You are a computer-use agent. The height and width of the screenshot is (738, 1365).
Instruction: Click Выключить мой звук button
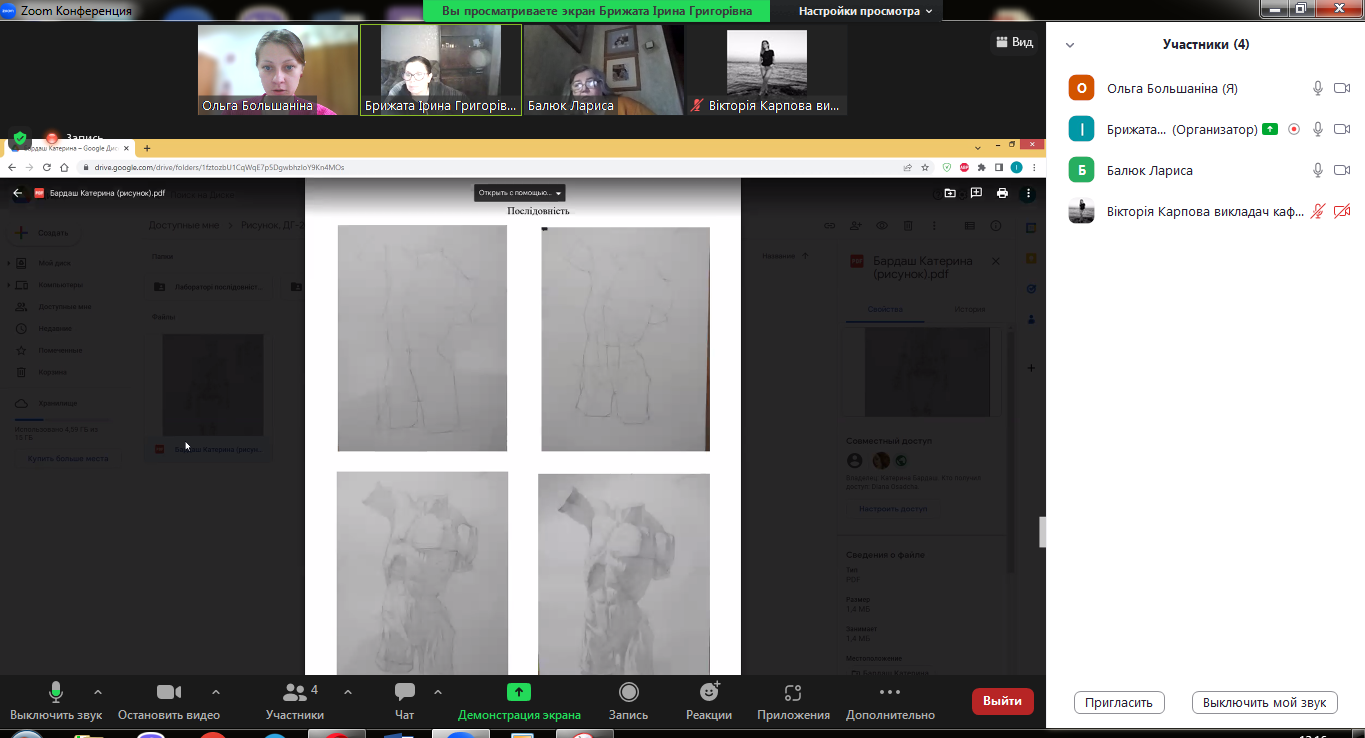1264,702
